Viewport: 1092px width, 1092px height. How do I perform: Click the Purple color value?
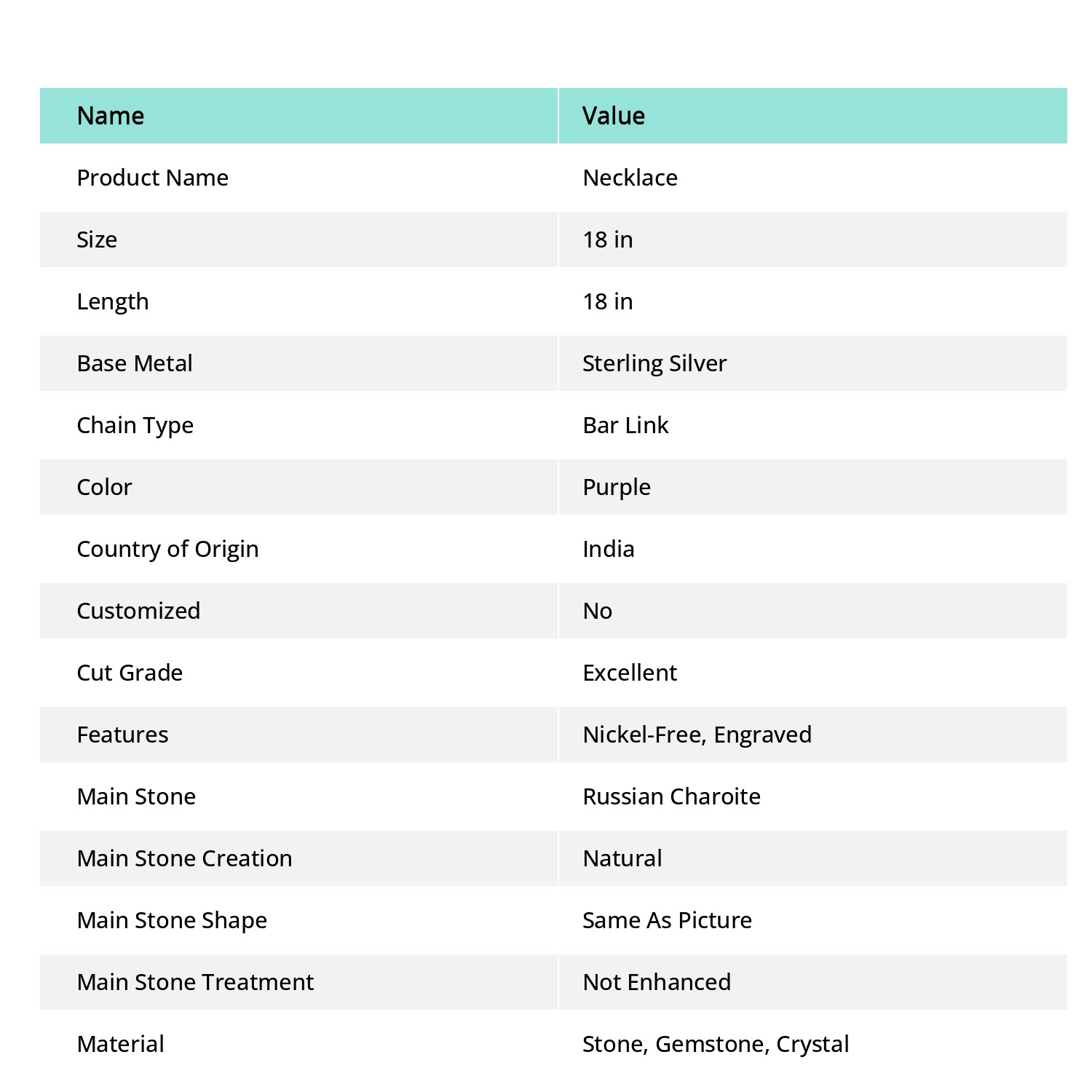(617, 487)
